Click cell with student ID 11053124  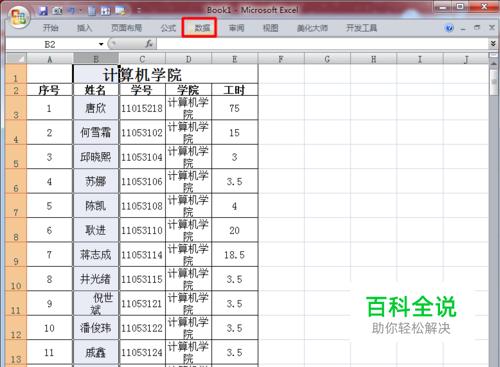coord(142,352)
